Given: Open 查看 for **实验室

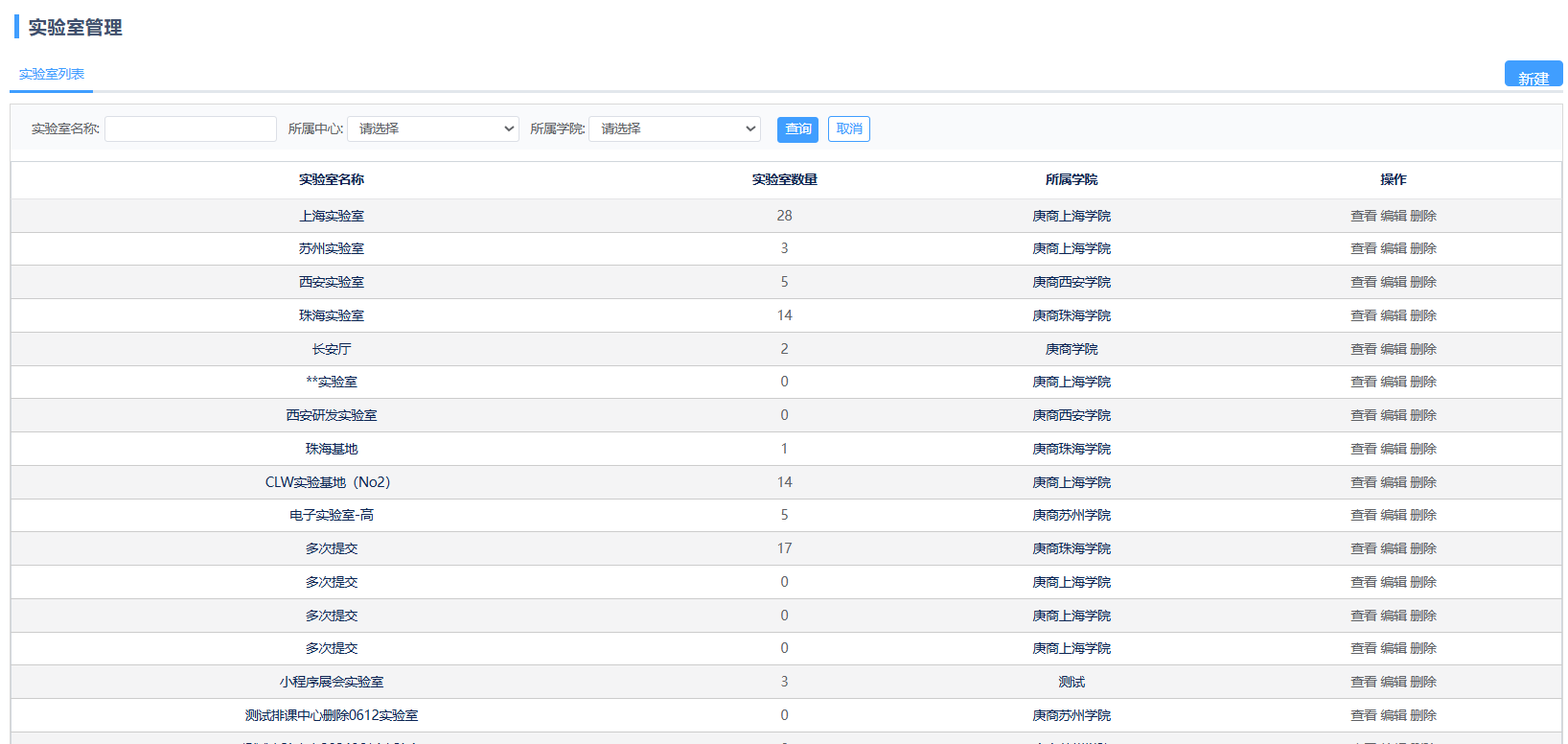Looking at the screenshot, I should [x=1363, y=382].
